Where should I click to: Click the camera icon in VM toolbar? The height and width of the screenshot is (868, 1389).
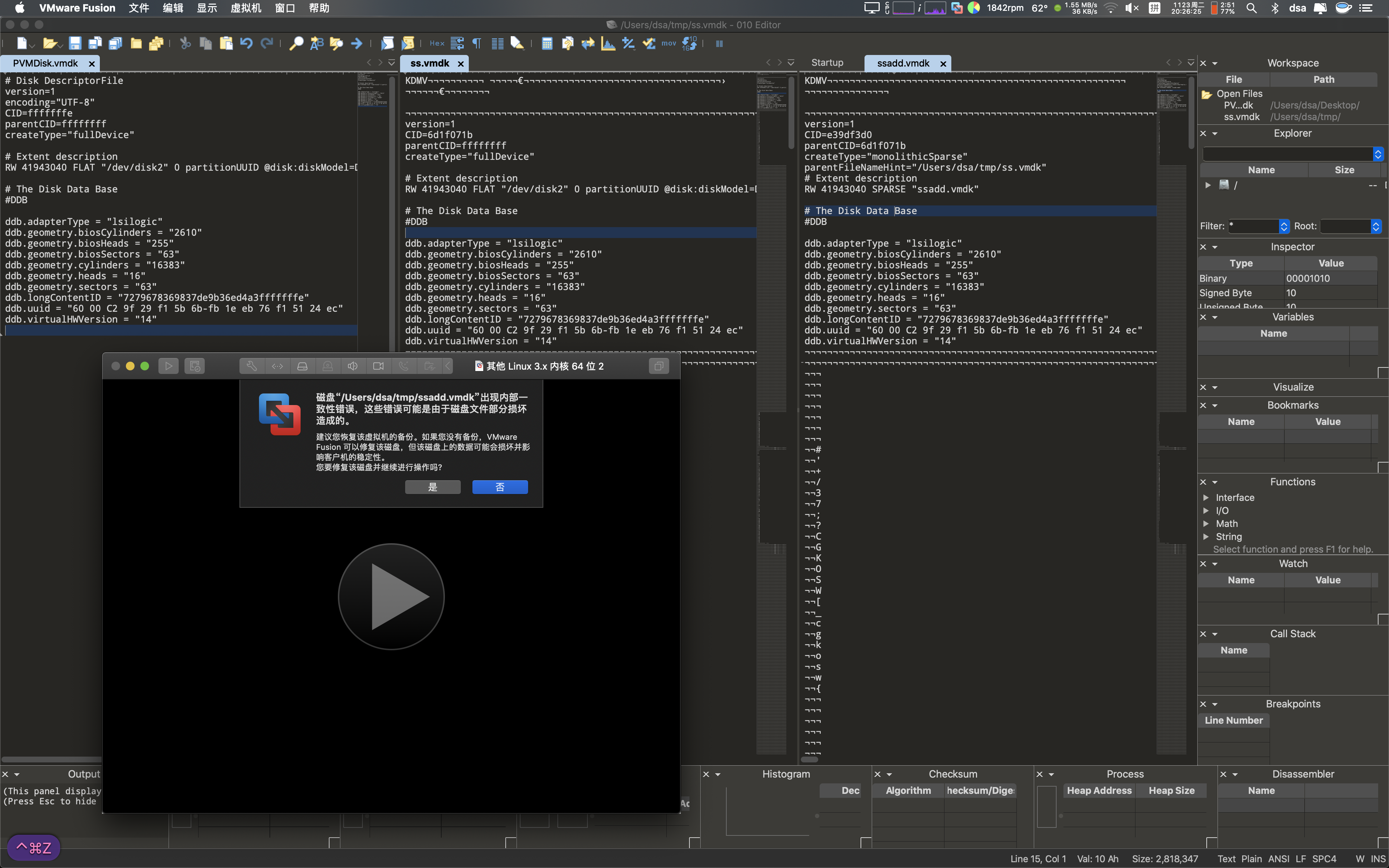[378, 366]
